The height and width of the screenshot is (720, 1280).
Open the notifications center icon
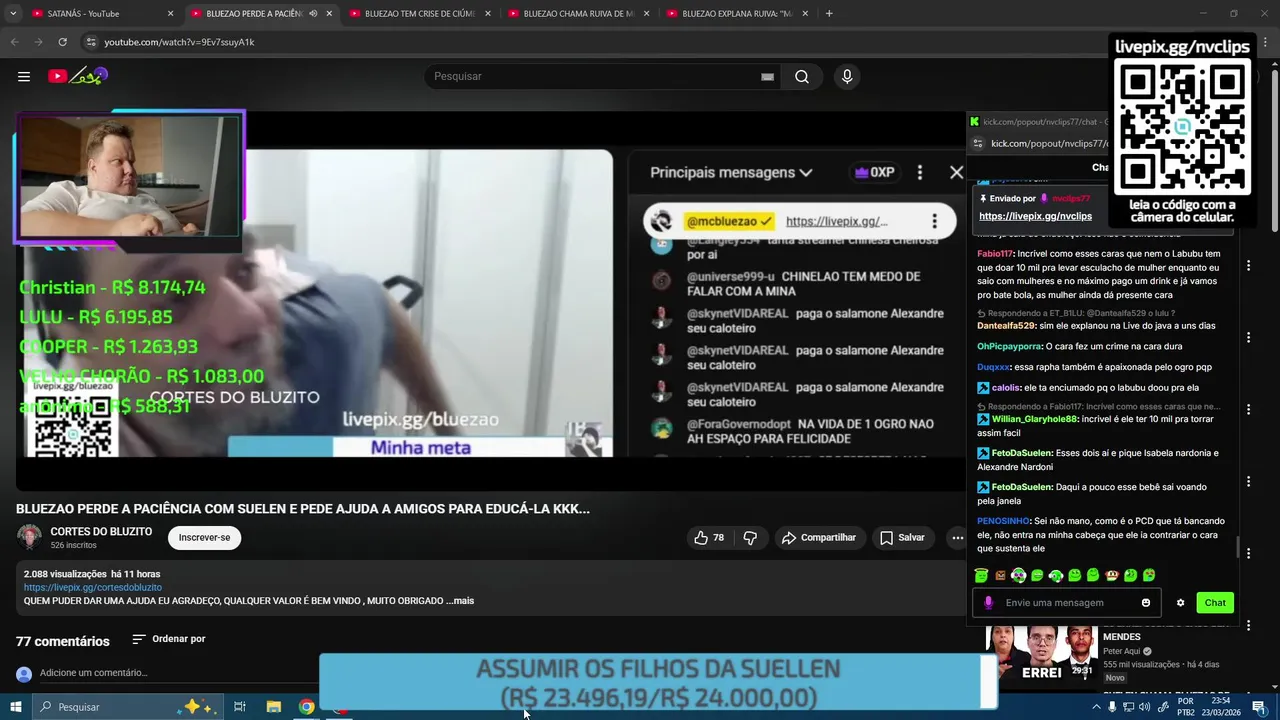tap(1258, 707)
